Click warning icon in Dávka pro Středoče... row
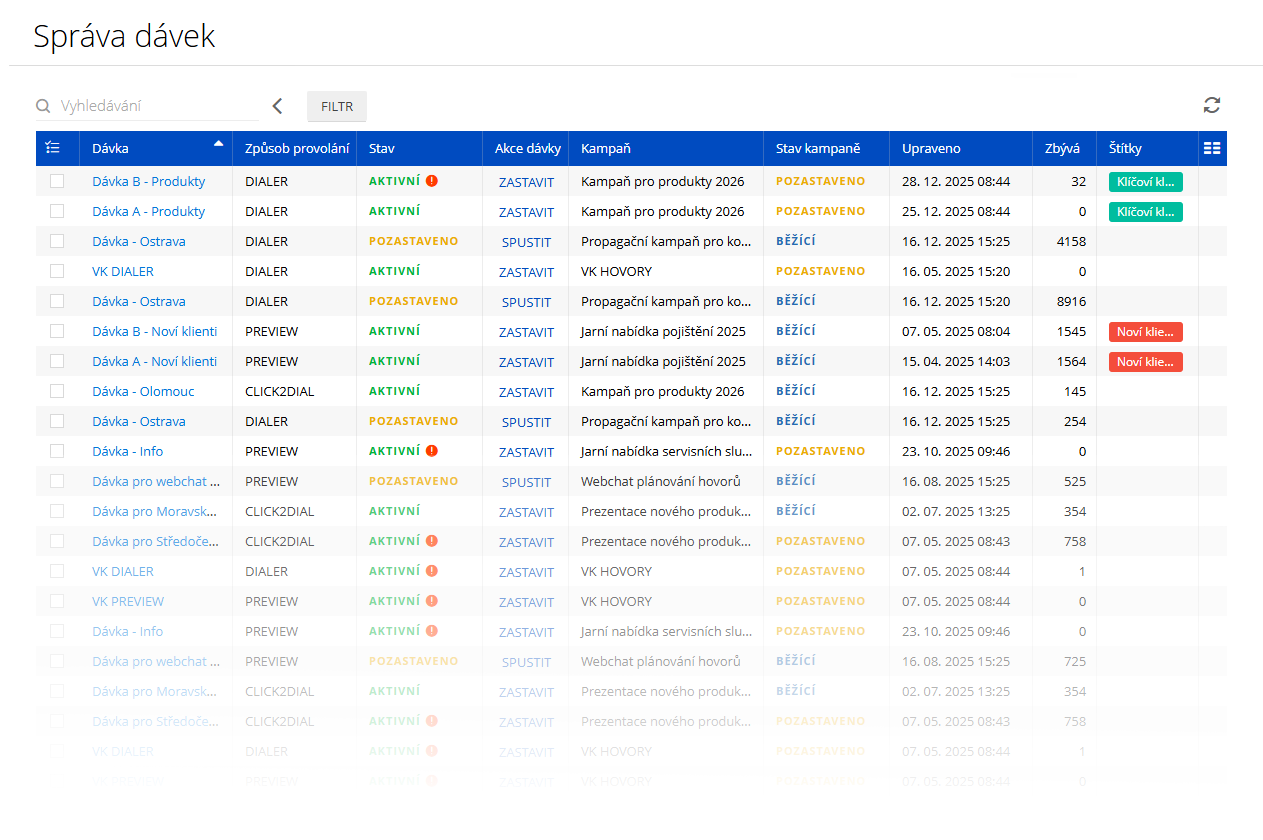Image resolution: width=1263 pixels, height=840 pixels. (x=432, y=541)
